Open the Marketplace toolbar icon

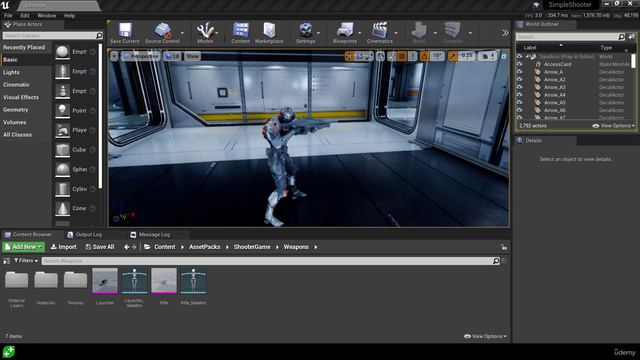pyautogui.click(x=269, y=33)
